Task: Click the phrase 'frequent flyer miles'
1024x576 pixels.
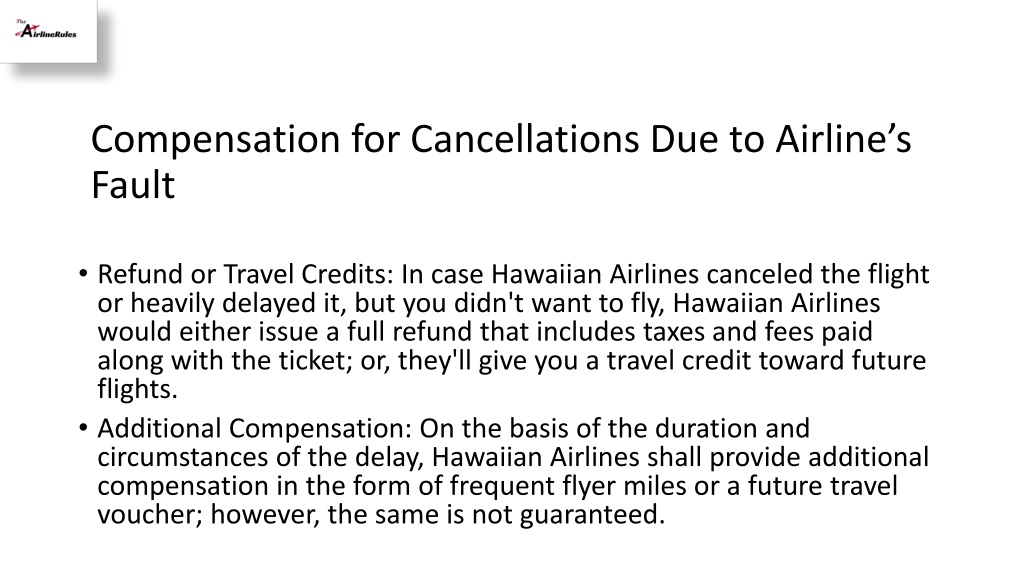Action: (568, 487)
